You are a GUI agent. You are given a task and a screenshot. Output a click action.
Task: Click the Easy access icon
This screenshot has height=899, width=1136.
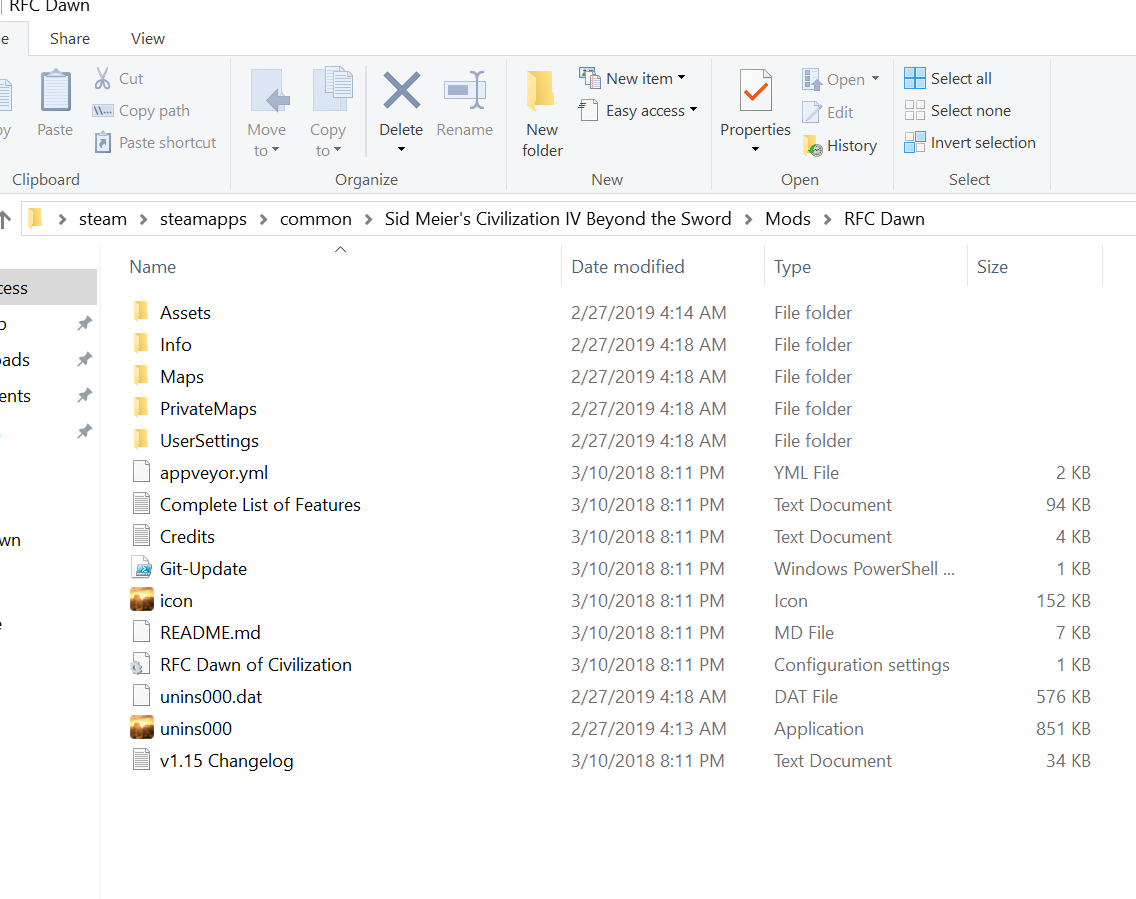coord(588,110)
